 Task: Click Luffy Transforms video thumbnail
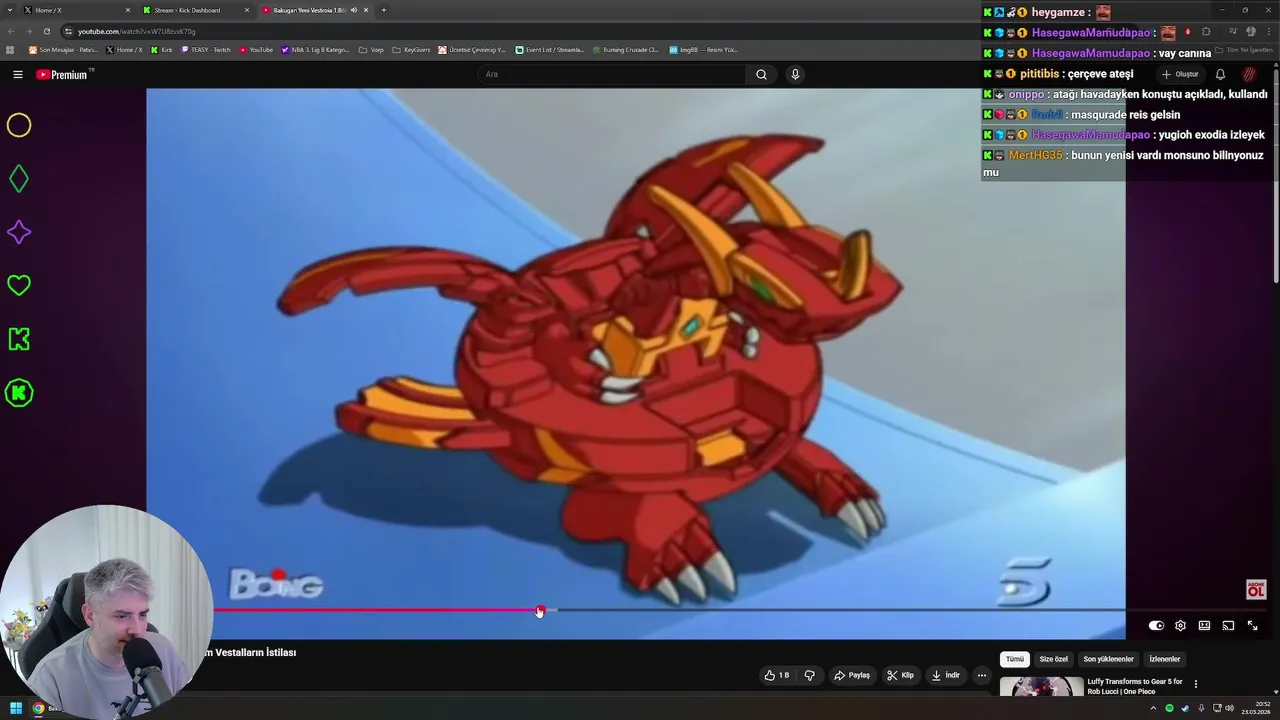(x=1041, y=687)
